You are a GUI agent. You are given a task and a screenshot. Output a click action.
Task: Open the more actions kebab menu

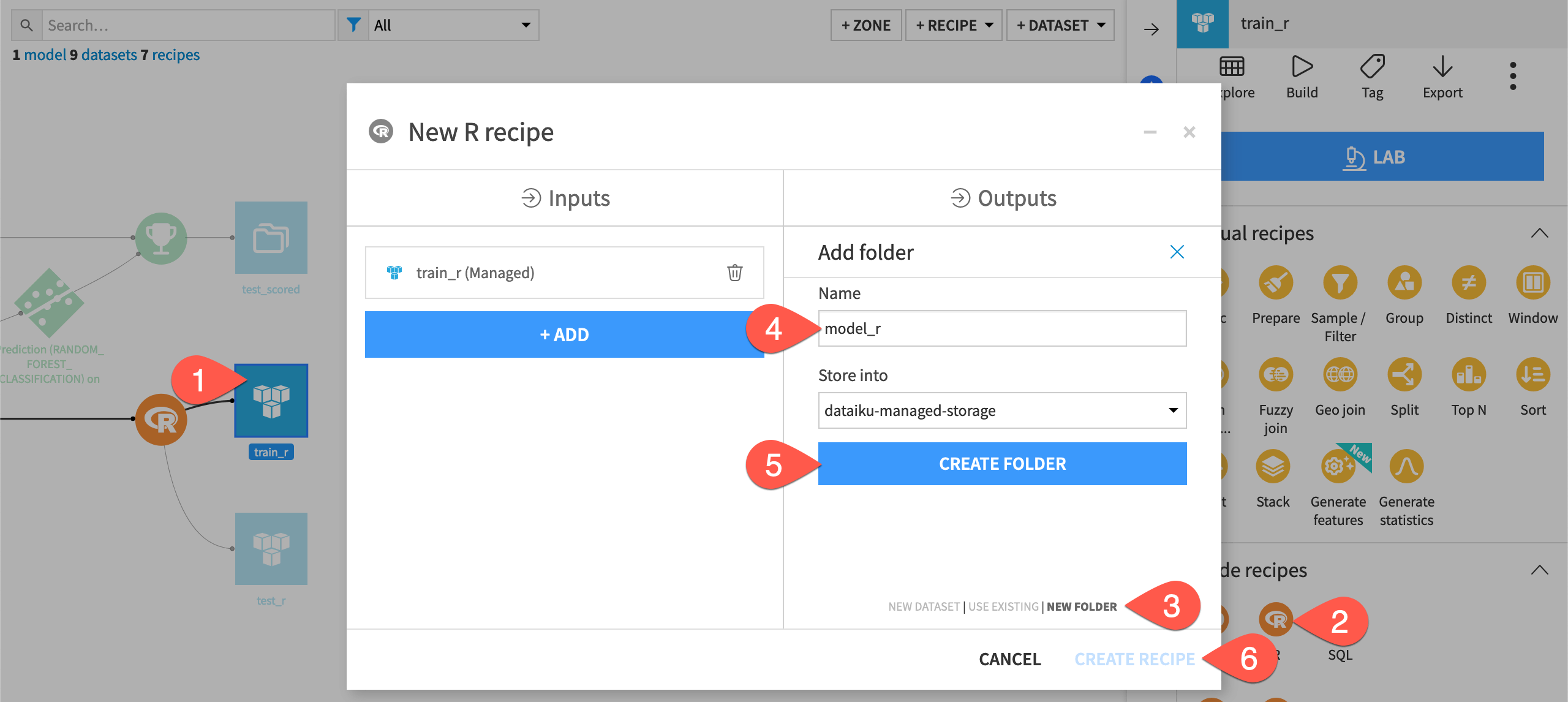coord(1513,76)
